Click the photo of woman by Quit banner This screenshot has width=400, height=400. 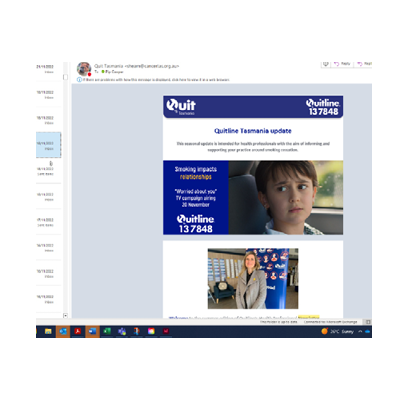253,279
